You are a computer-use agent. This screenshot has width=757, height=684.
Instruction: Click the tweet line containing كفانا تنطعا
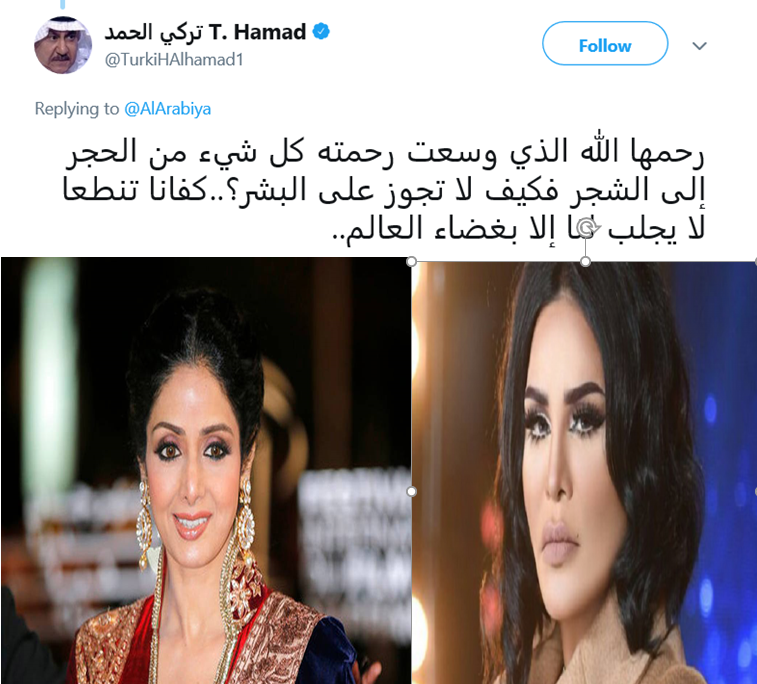coord(384,191)
